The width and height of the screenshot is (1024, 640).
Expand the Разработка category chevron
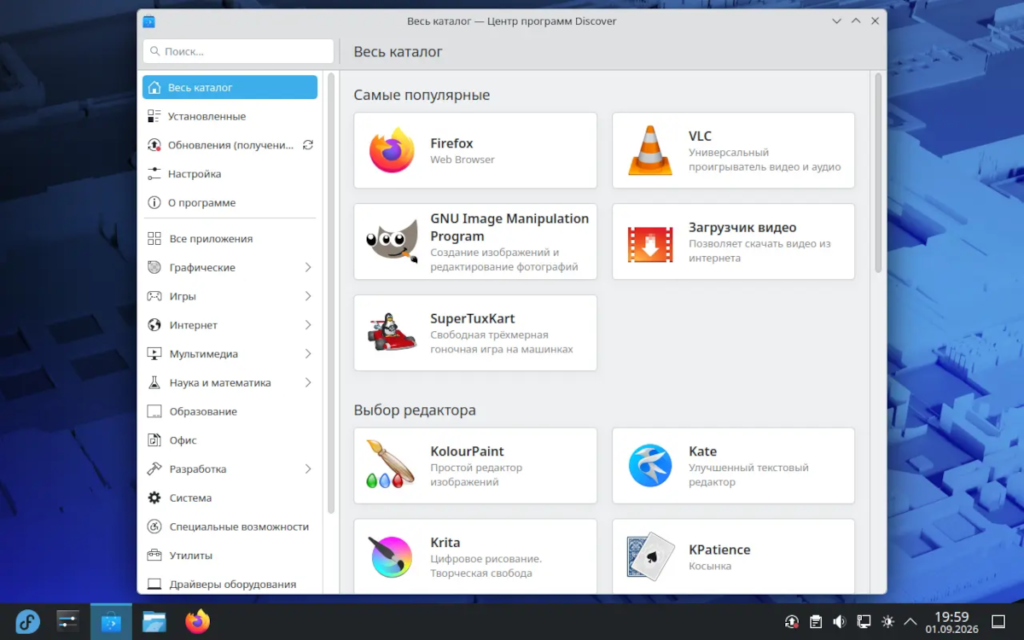click(308, 469)
